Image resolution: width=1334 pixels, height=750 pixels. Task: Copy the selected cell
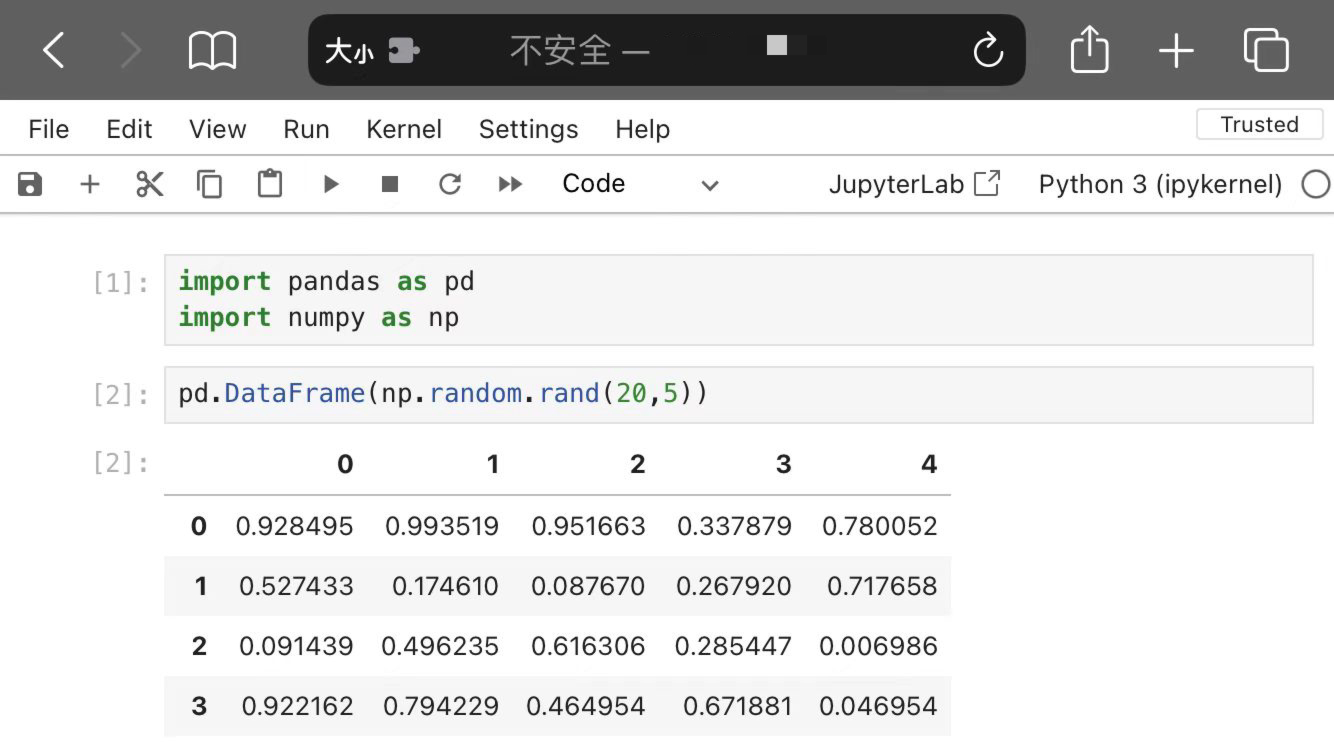click(x=209, y=184)
